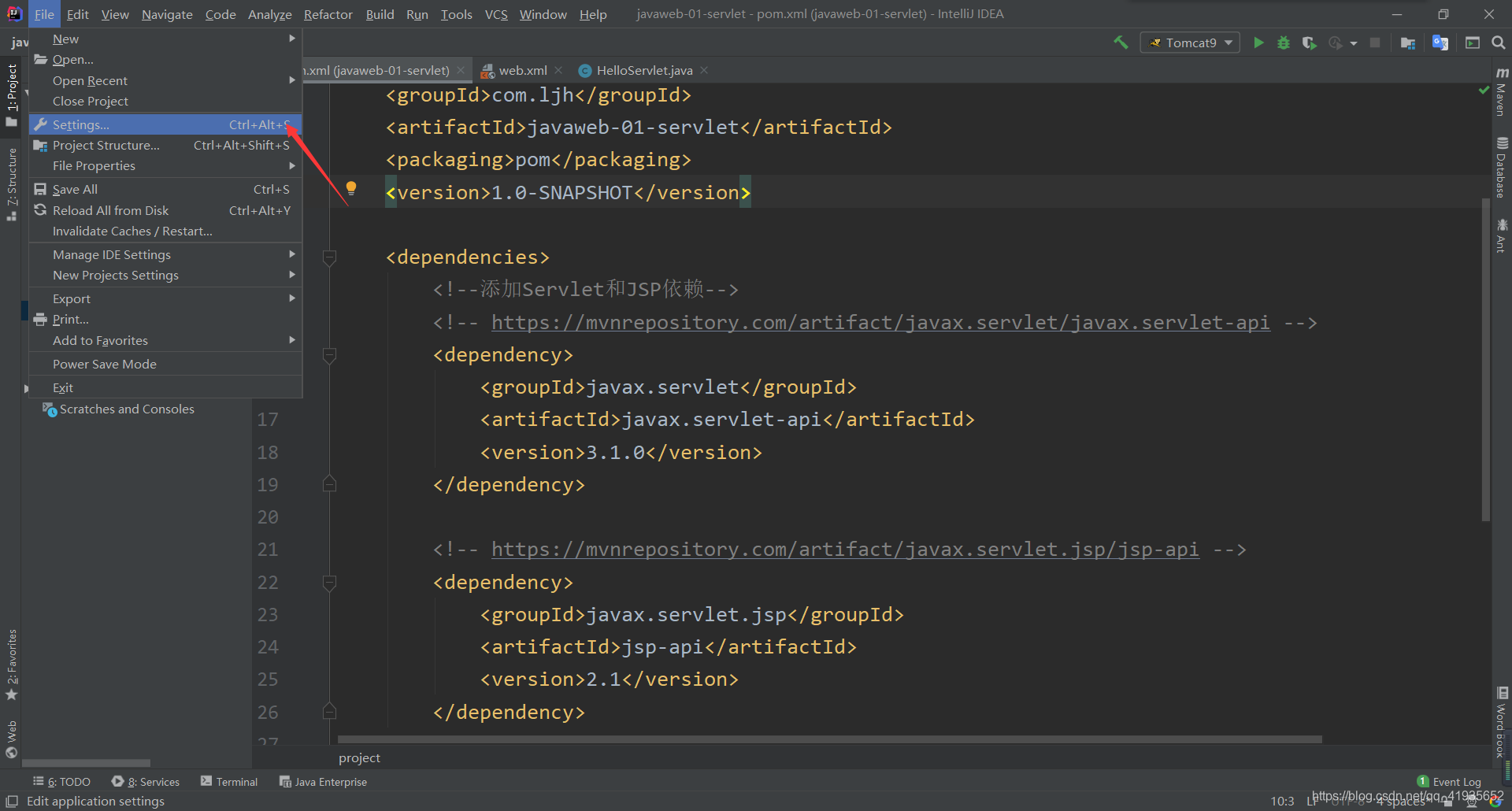Open the Ant tool window
The image size is (1512, 811).
point(1502,235)
